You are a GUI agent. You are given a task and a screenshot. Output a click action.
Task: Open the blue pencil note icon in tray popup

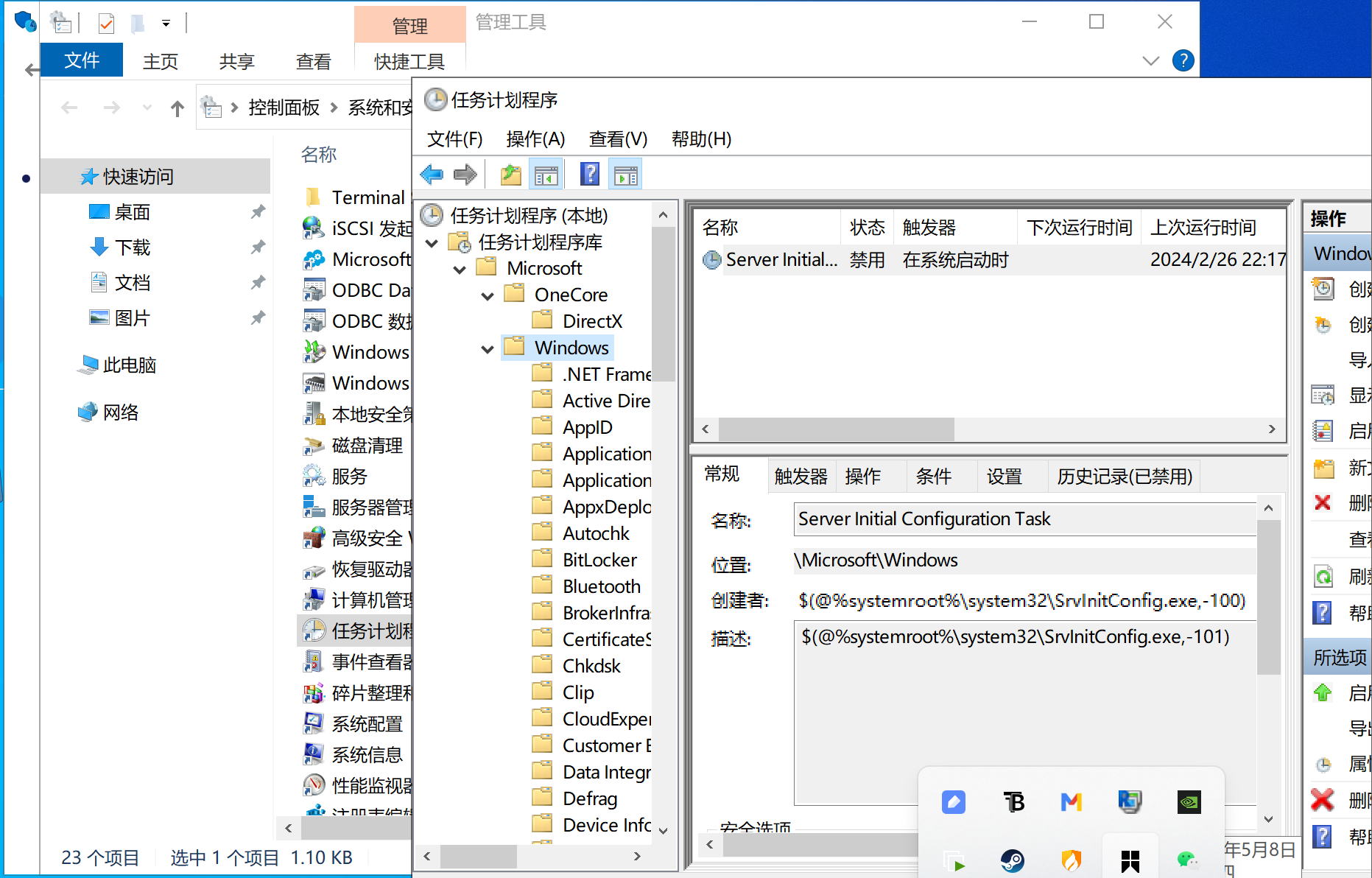click(x=954, y=801)
